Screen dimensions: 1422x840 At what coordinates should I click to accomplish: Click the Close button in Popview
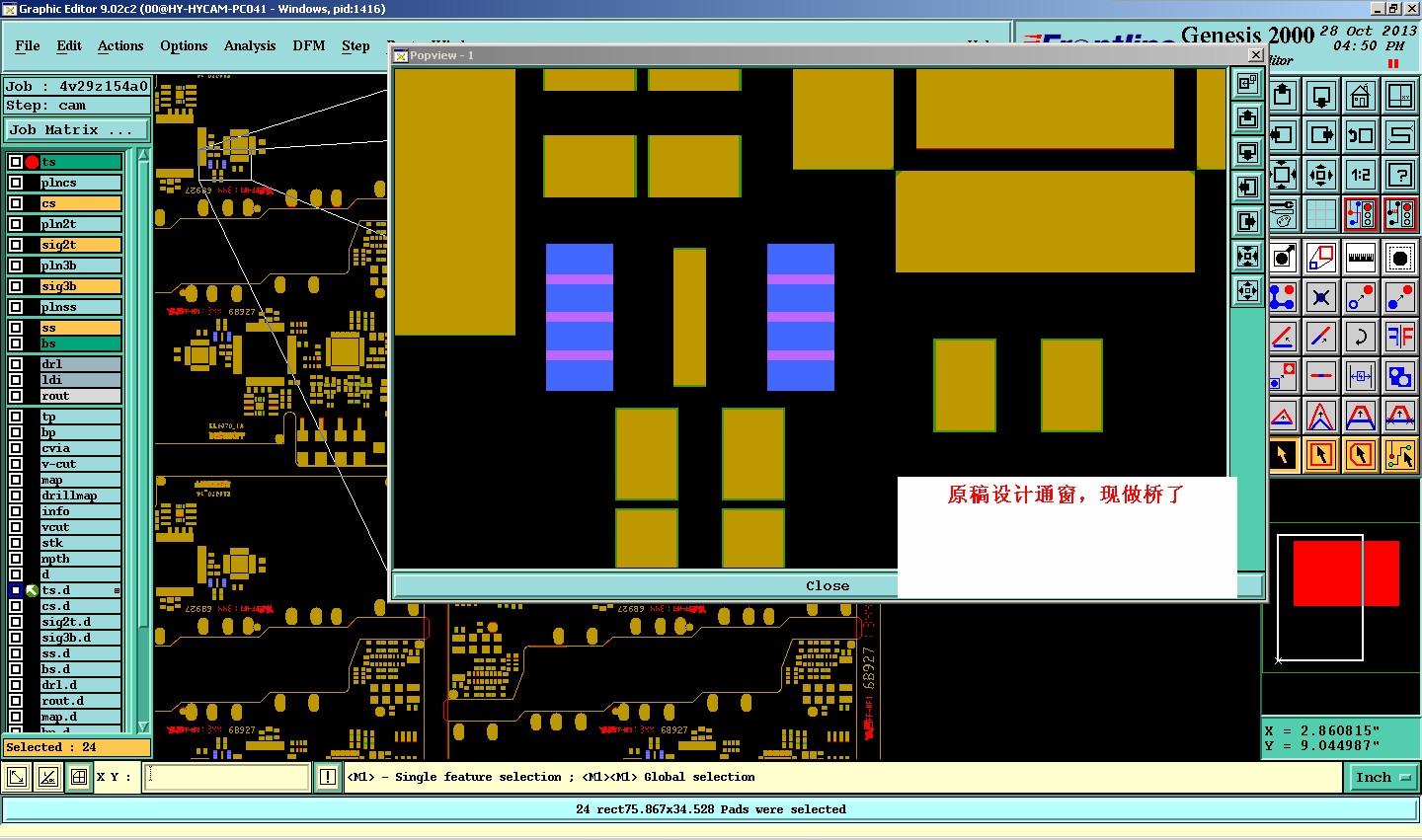tap(828, 585)
